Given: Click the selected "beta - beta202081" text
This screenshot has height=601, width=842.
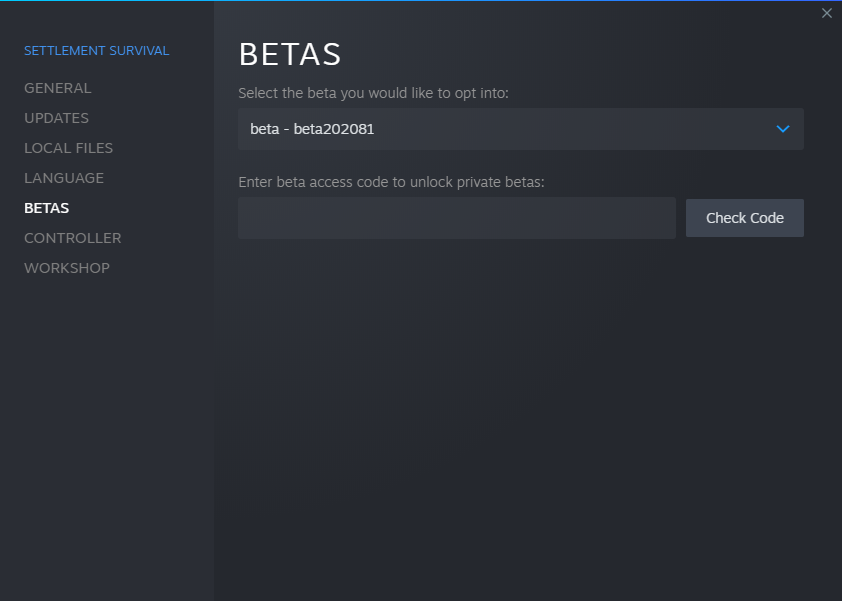Looking at the screenshot, I should [x=312, y=129].
